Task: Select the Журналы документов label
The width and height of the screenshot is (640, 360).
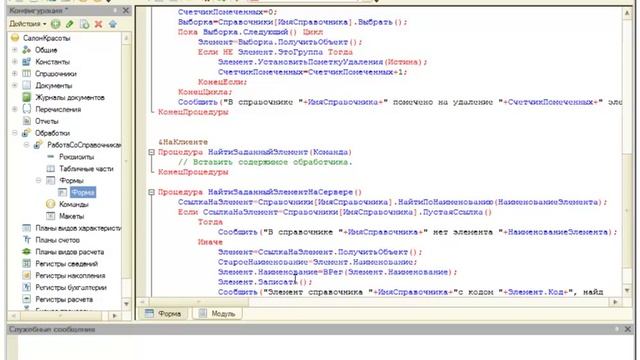Action: [70, 97]
